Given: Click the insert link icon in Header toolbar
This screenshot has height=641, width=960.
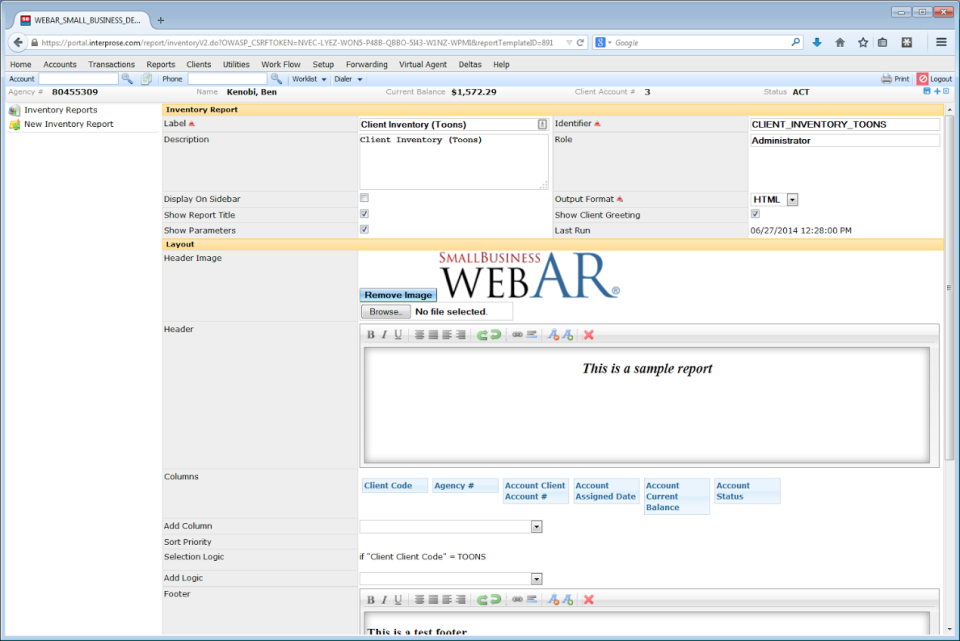Looking at the screenshot, I should point(517,335).
